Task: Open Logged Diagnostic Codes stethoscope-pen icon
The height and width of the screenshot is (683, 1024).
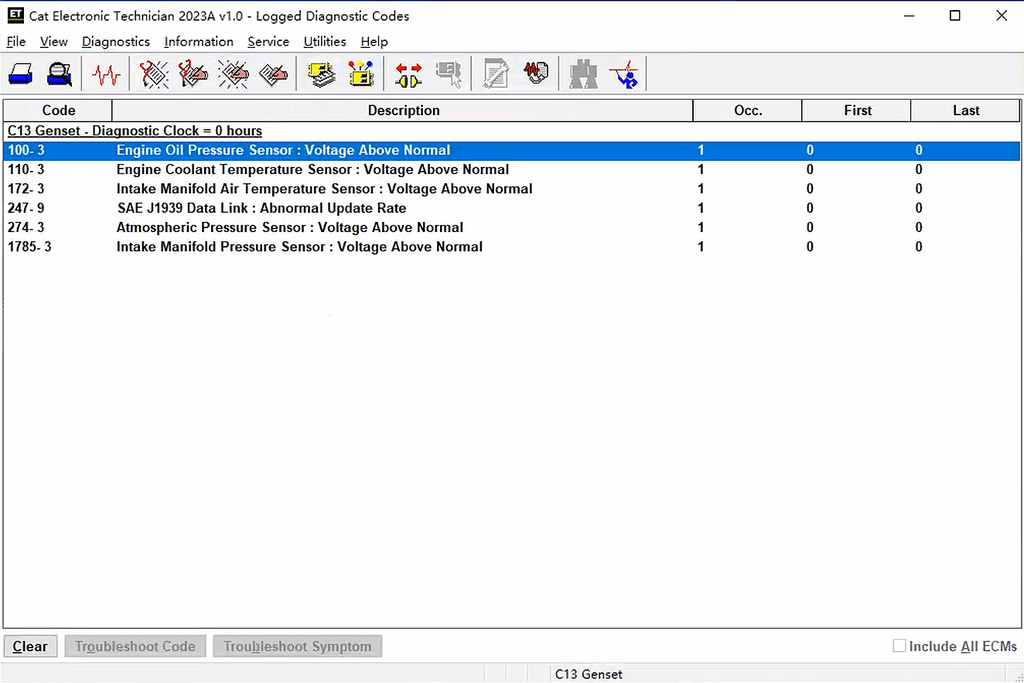Action: [x=193, y=74]
